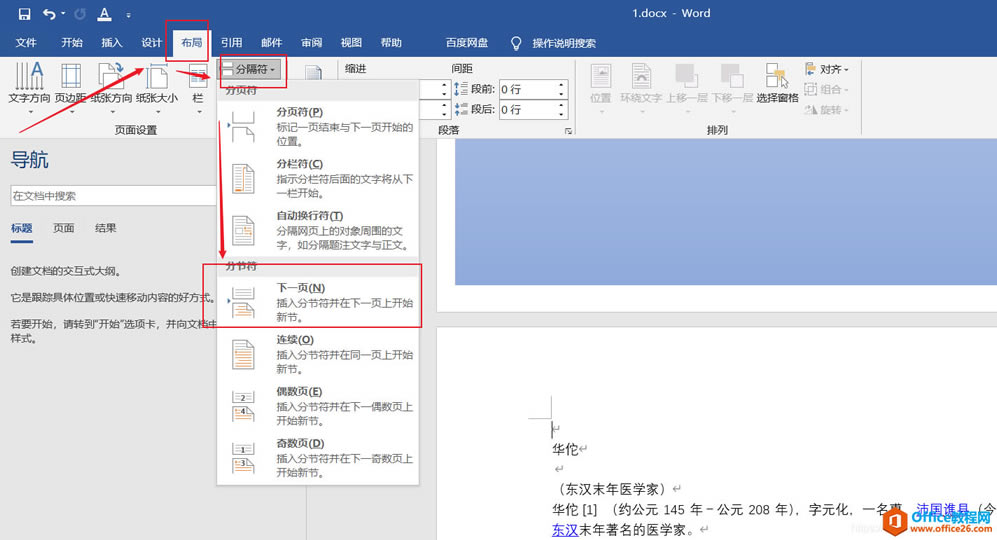Click the 页面设置 group label
997x540 pixels.
[x=135, y=130]
